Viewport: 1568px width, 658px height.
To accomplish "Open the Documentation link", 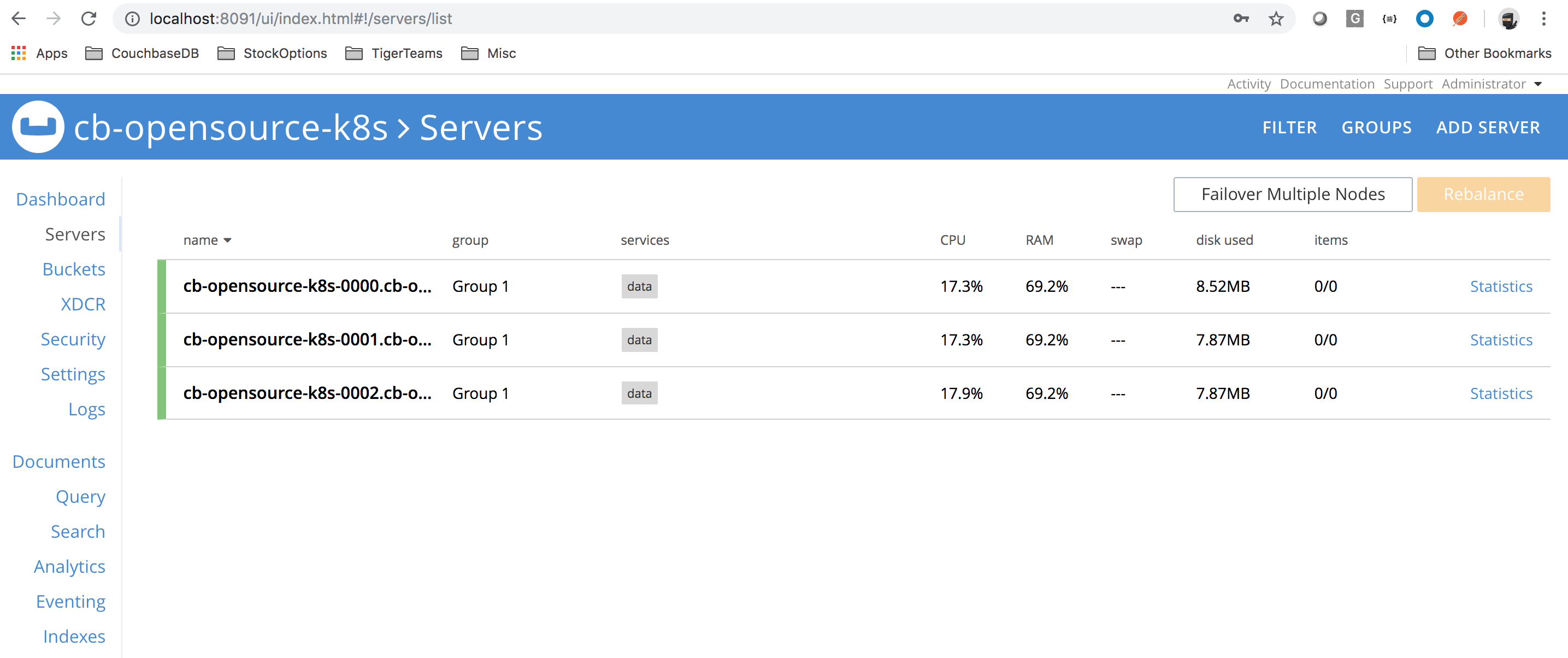I will pyautogui.click(x=1327, y=84).
